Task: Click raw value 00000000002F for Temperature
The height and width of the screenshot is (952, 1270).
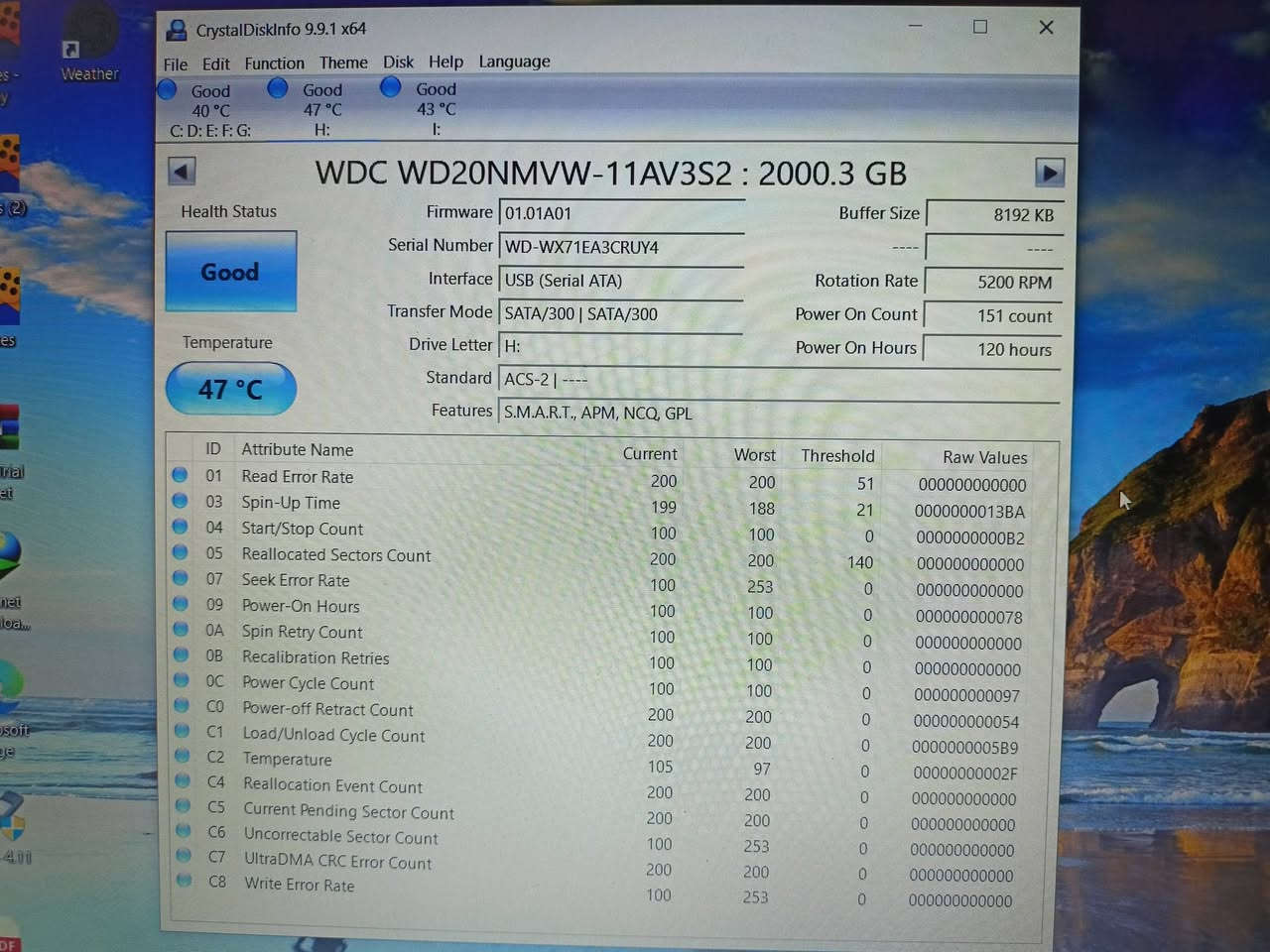Action: pos(964,773)
